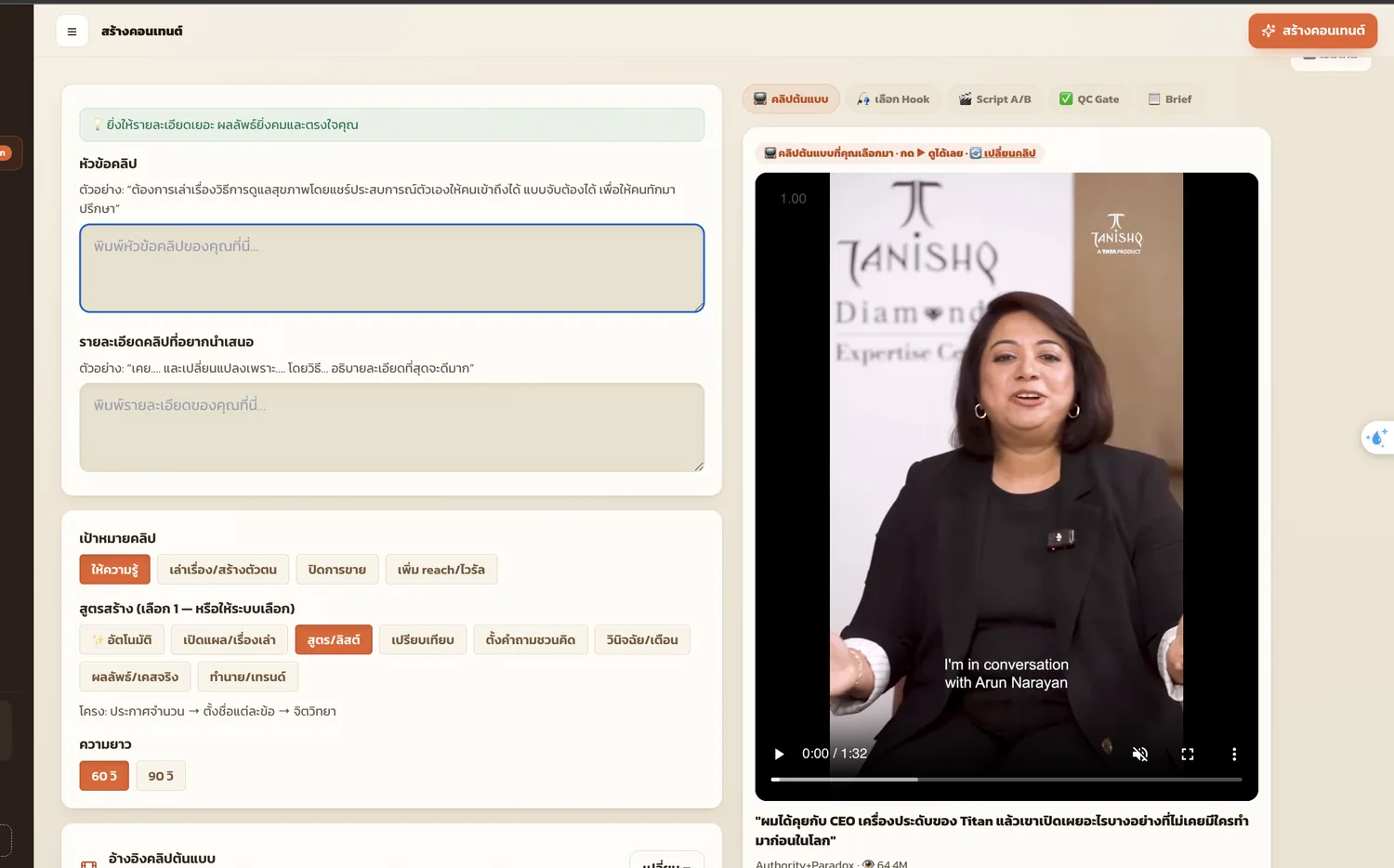Go to the Brief tab
Image resolution: width=1394 pixels, height=868 pixels.
coord(1170,99)
